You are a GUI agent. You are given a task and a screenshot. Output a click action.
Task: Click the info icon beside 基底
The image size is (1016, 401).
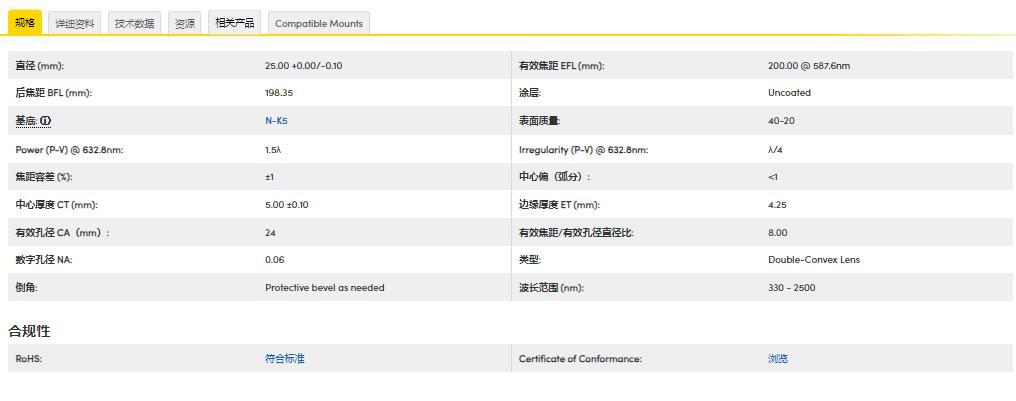point(45,121)
